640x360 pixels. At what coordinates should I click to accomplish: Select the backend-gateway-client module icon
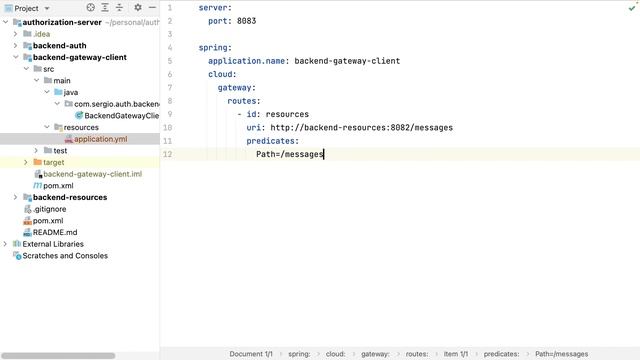click(x=27, y=57)
